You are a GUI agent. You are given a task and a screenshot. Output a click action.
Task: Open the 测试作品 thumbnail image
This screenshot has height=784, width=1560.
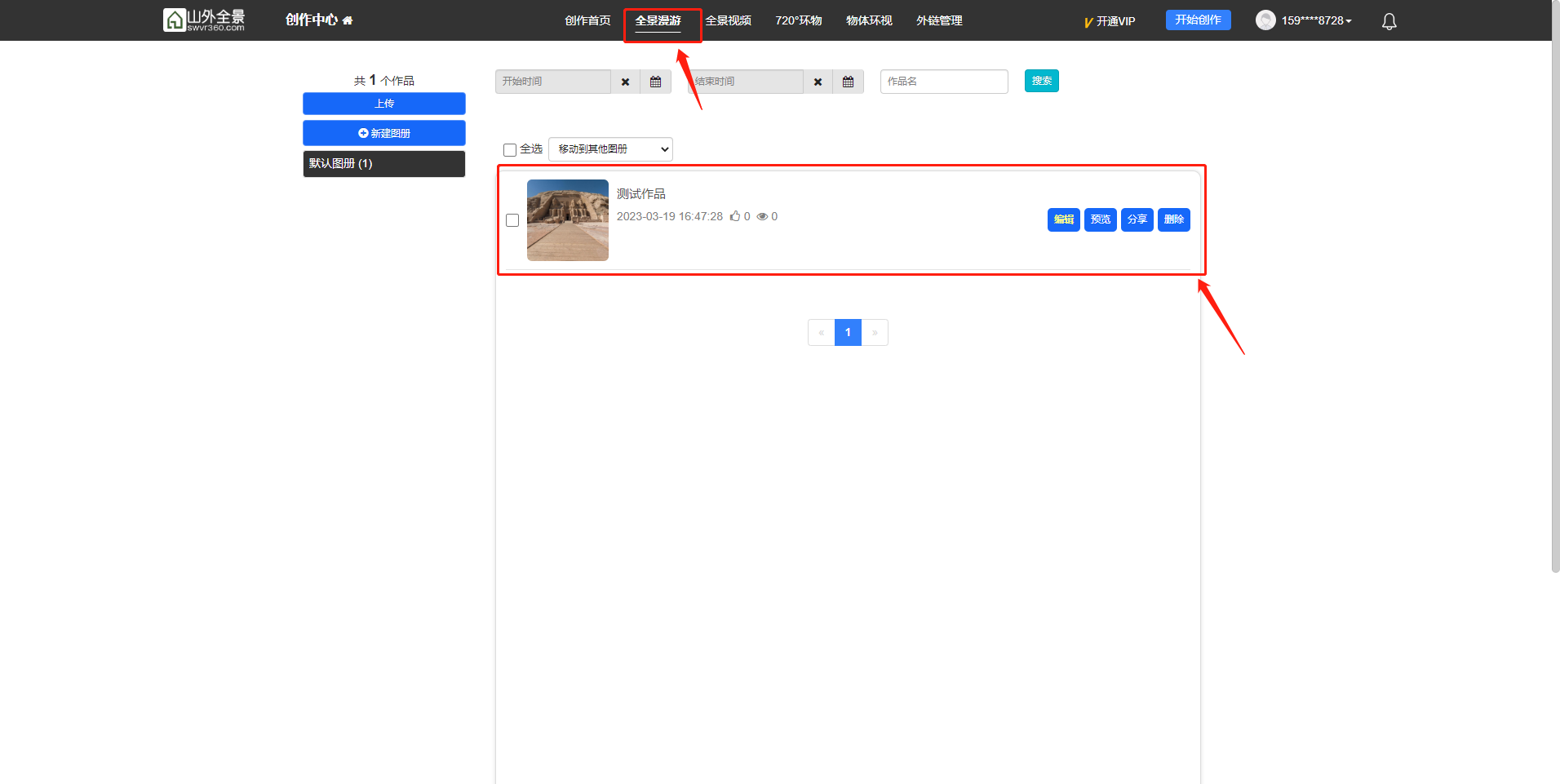click(x=567, y=220)
